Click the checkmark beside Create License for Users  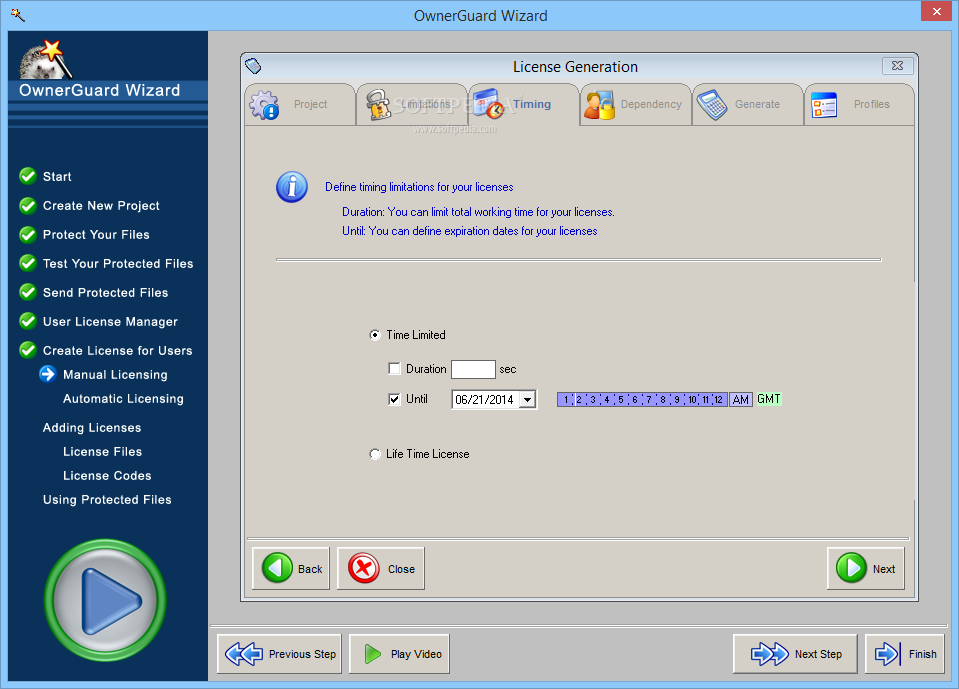(x=28, y=350)
